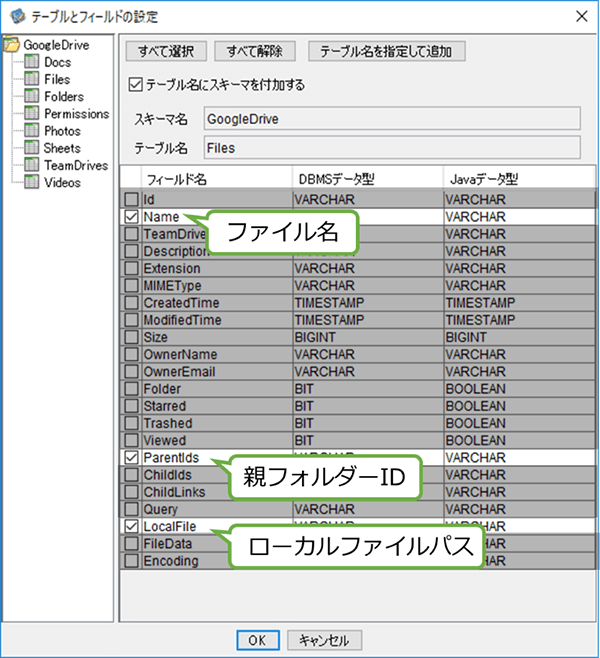Check the Encoding field checkbox
The width and height of the screenshot is (600, 658).
(x=131, y=561)
